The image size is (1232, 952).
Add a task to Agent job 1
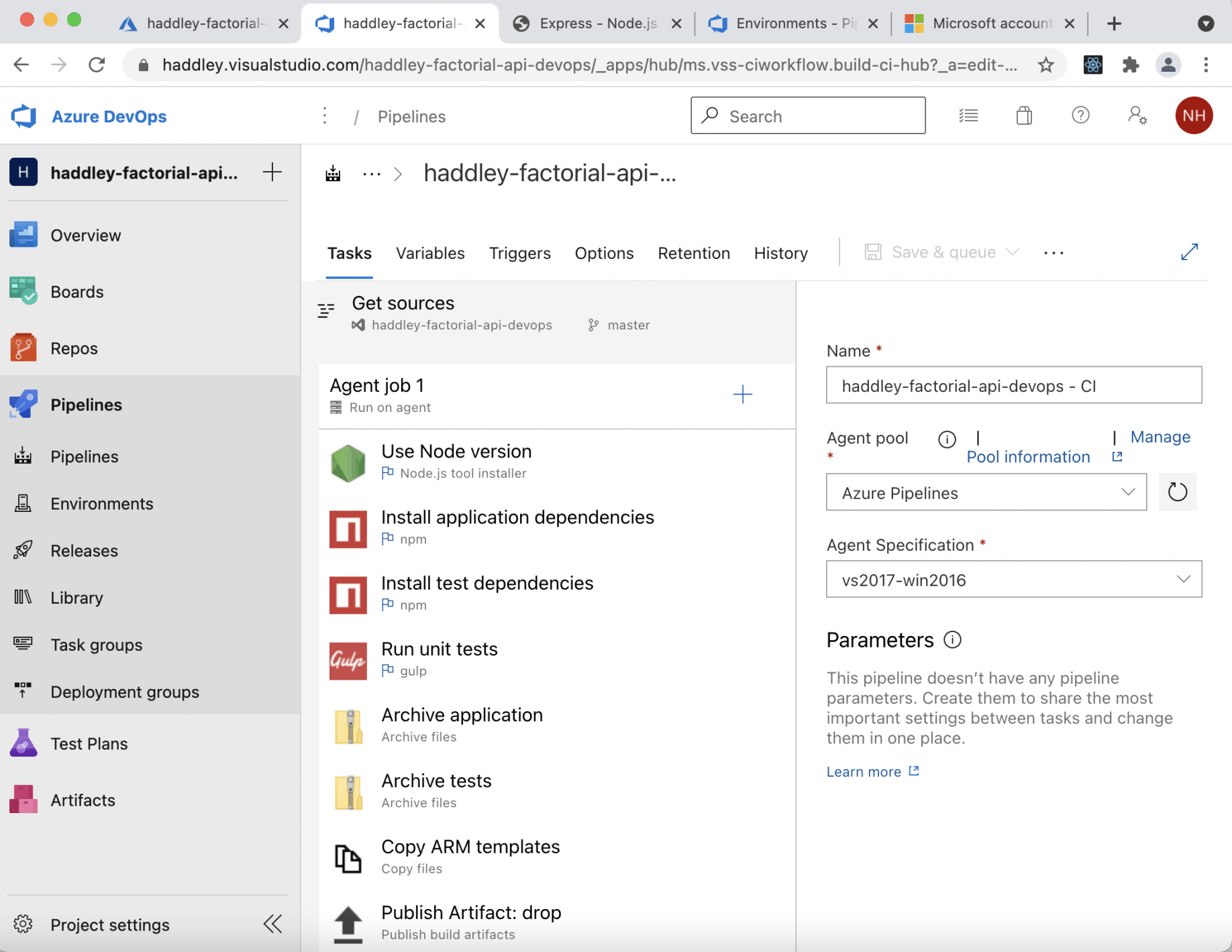(742, 394)
